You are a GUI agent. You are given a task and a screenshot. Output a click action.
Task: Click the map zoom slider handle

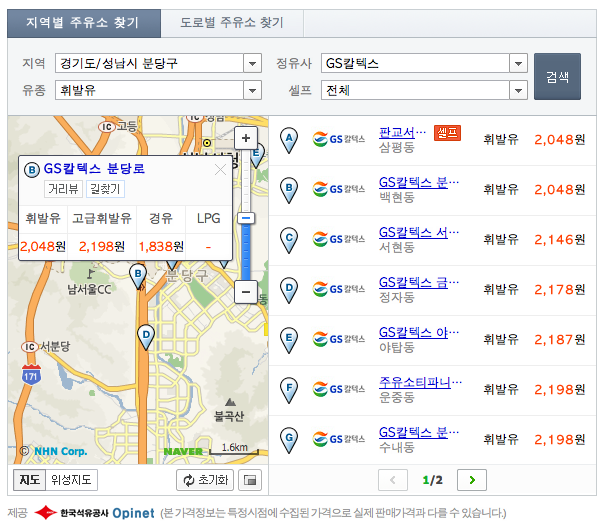pos(246,218)
